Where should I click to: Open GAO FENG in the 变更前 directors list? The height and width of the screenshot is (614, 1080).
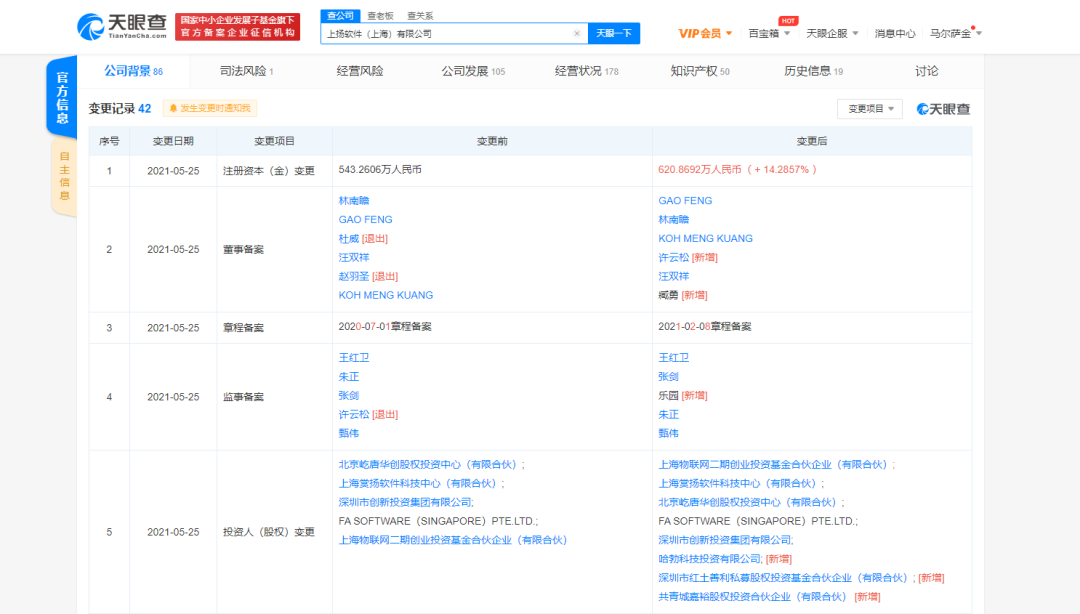[365, 219]
